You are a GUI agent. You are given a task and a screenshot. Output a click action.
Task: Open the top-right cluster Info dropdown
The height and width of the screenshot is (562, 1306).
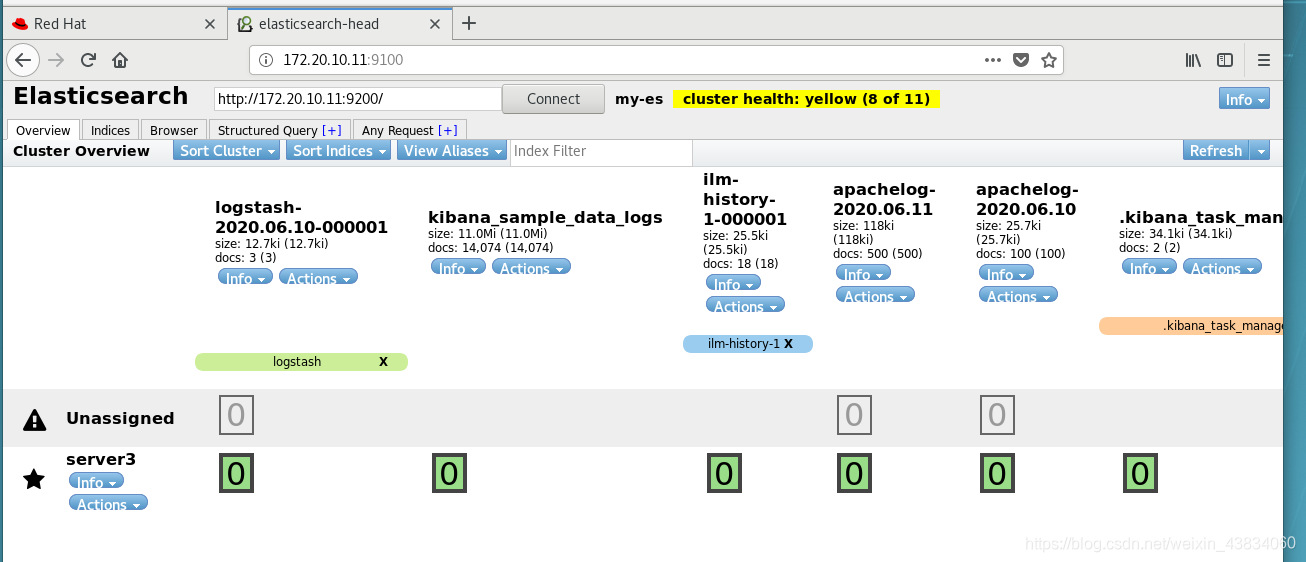point(1244,99)
